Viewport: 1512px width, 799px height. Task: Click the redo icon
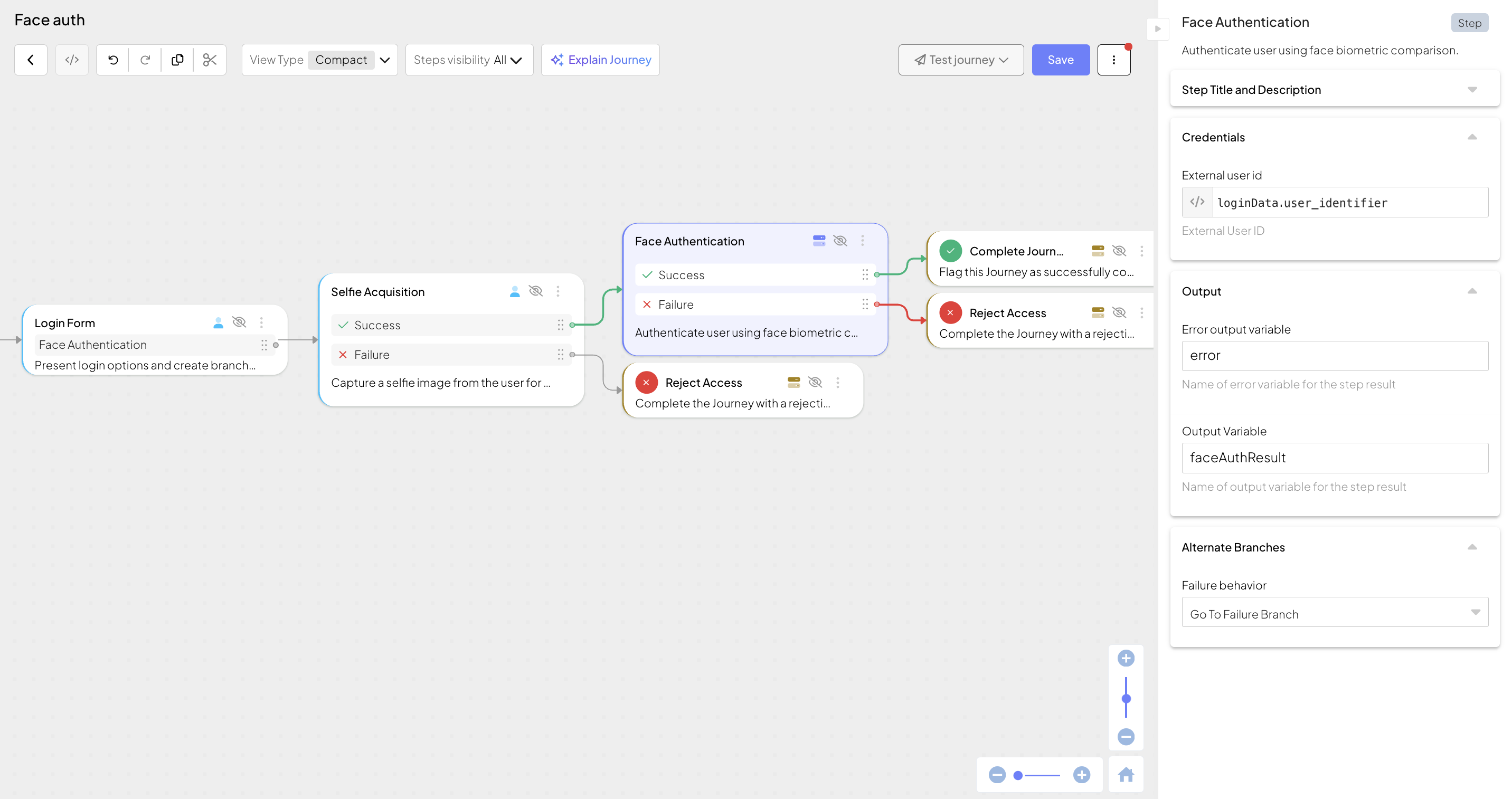pos(145,60)
